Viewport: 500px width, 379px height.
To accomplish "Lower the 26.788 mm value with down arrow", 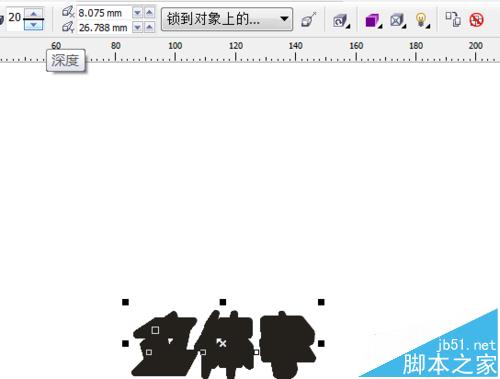I will point(137,27).
